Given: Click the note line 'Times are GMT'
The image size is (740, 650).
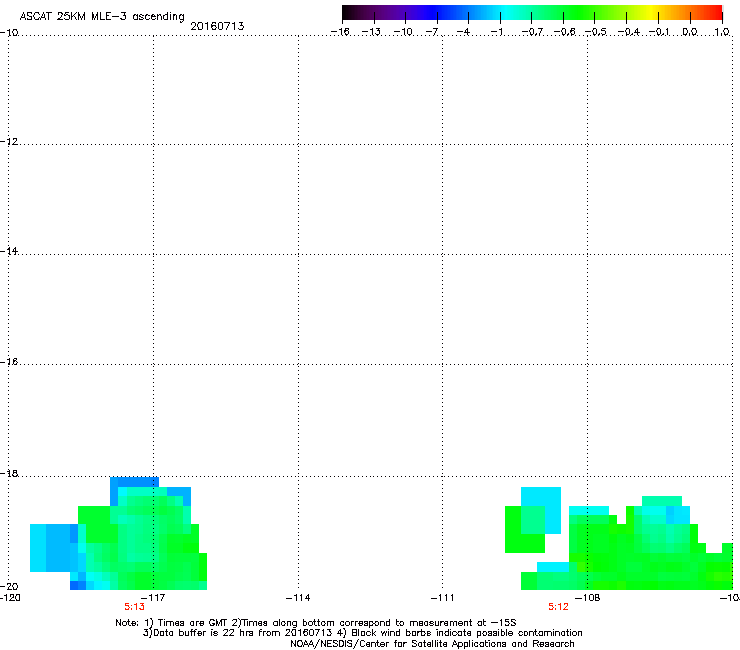Looking at the screenshot, I should point(315,623).
